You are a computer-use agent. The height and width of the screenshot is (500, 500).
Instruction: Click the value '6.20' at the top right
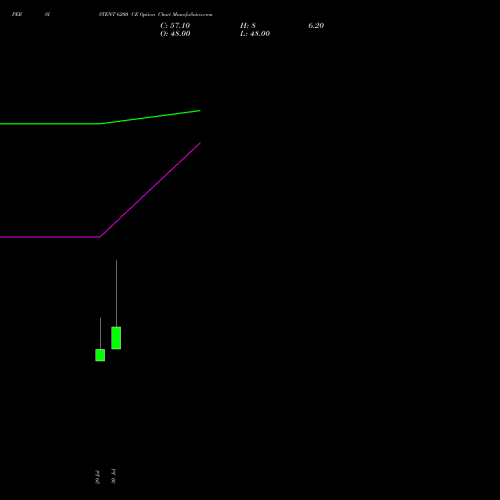tap(316, 26)
